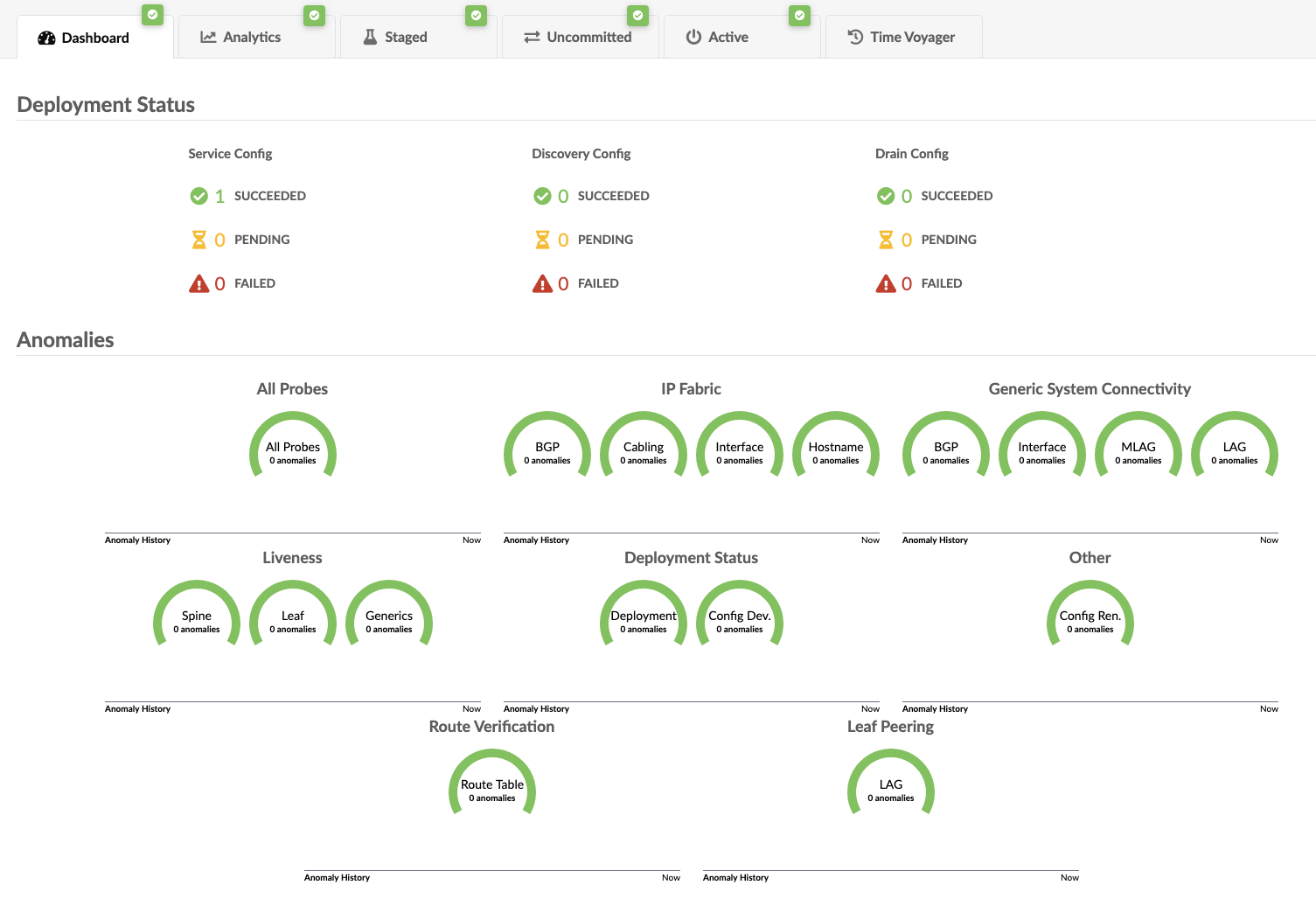Screen dimensions: 1316x906
Task: Click the Active power icon
Action: tap(693, 37)
